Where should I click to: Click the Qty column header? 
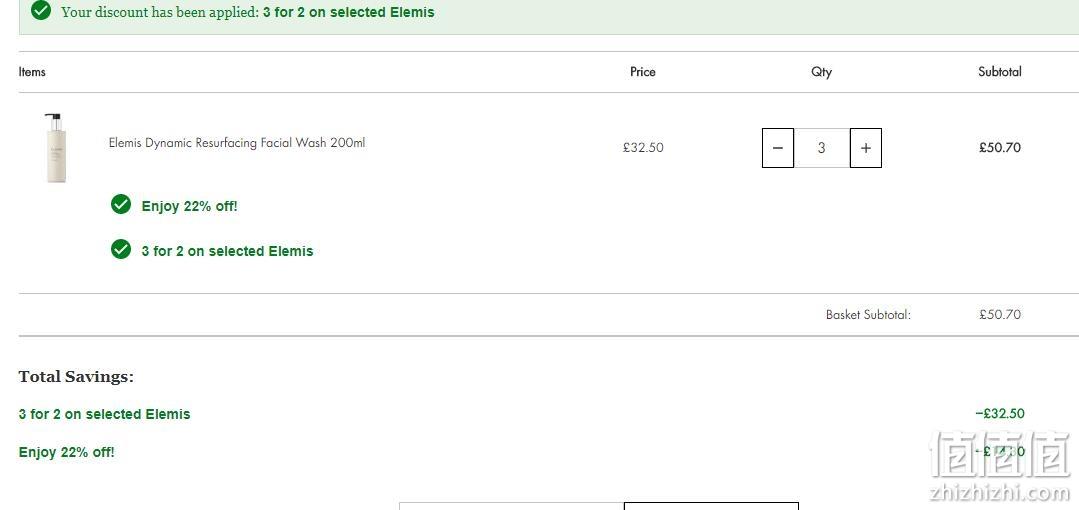821,72
